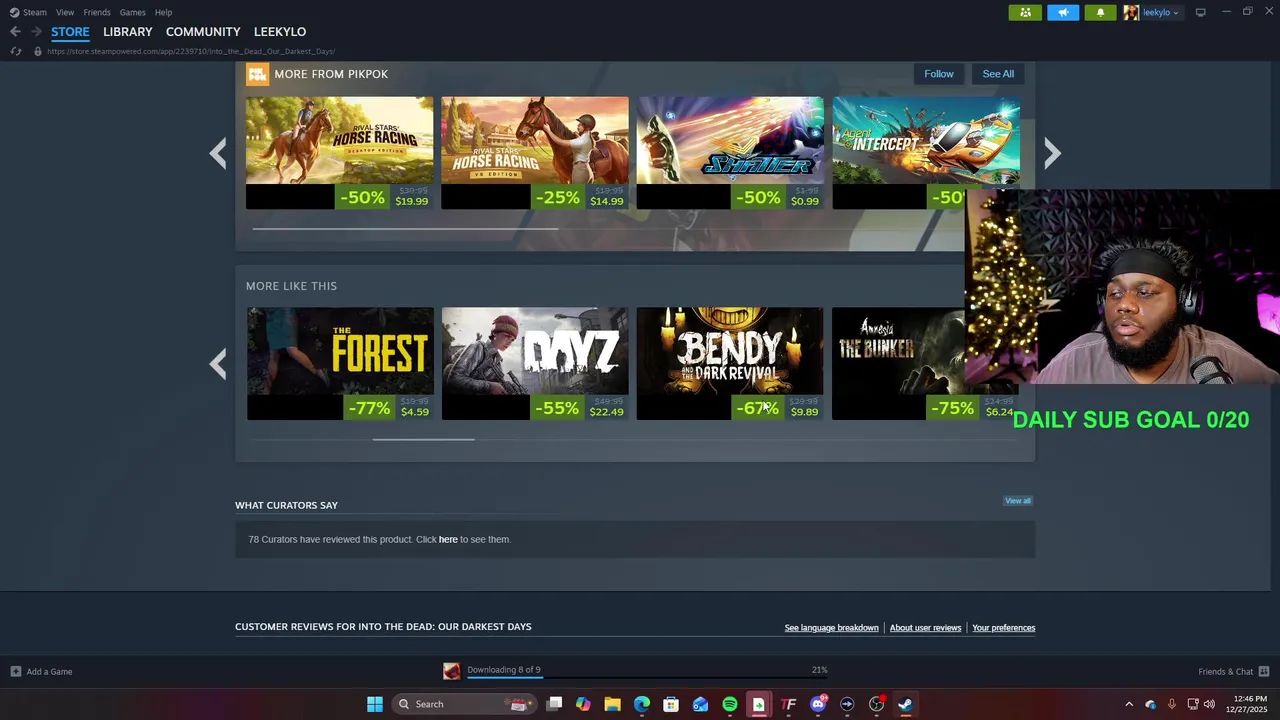1280x720 pixels.
Task: Open the Shatter game thumbnail
Action: (730, 153)
